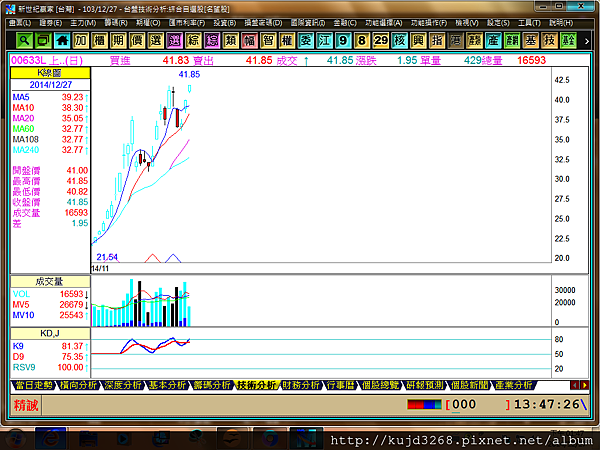The height and width of the screenshot is (450, 600).
Task: Click the 智 toolbar button
Action: coord(268,40)
